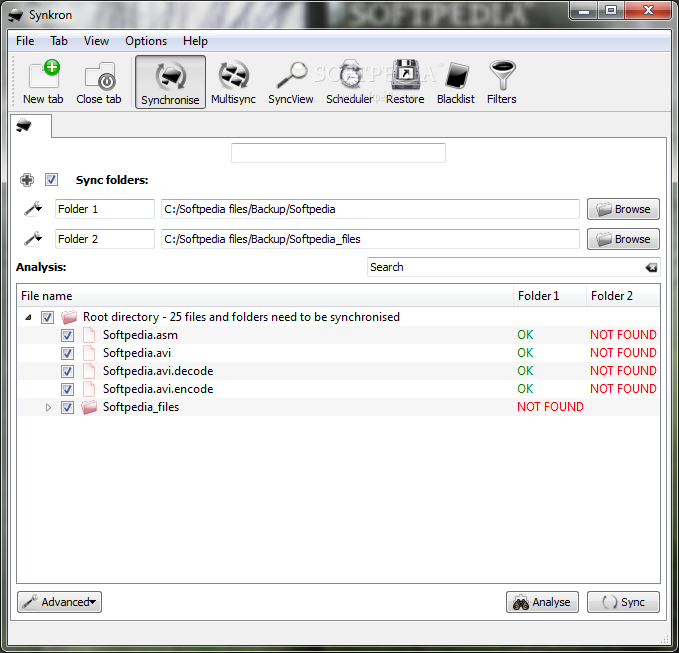Select the Root directory summary text
The height and width of the screenshot is (653, 679).
(x=241, y=317)
